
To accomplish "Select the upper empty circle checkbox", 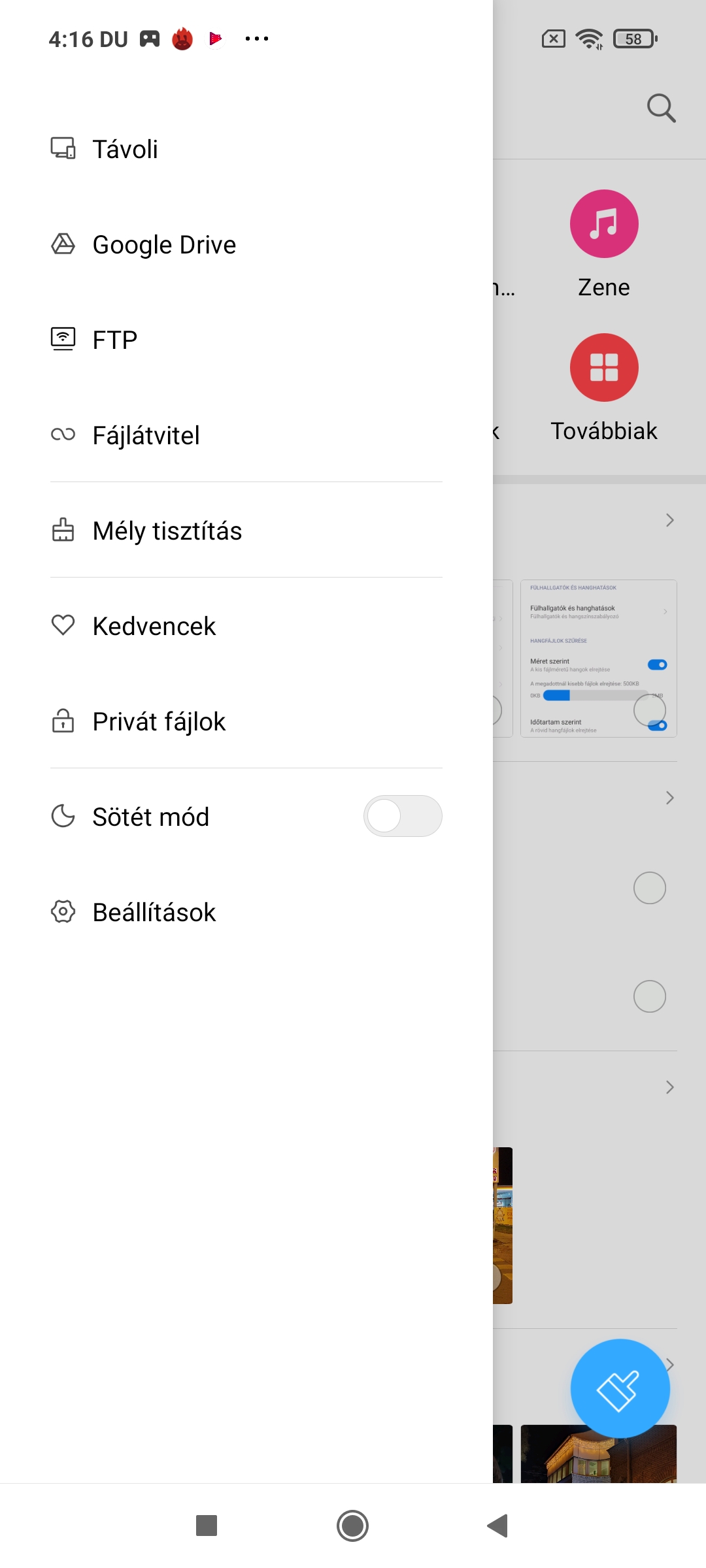I will [650, 888].
